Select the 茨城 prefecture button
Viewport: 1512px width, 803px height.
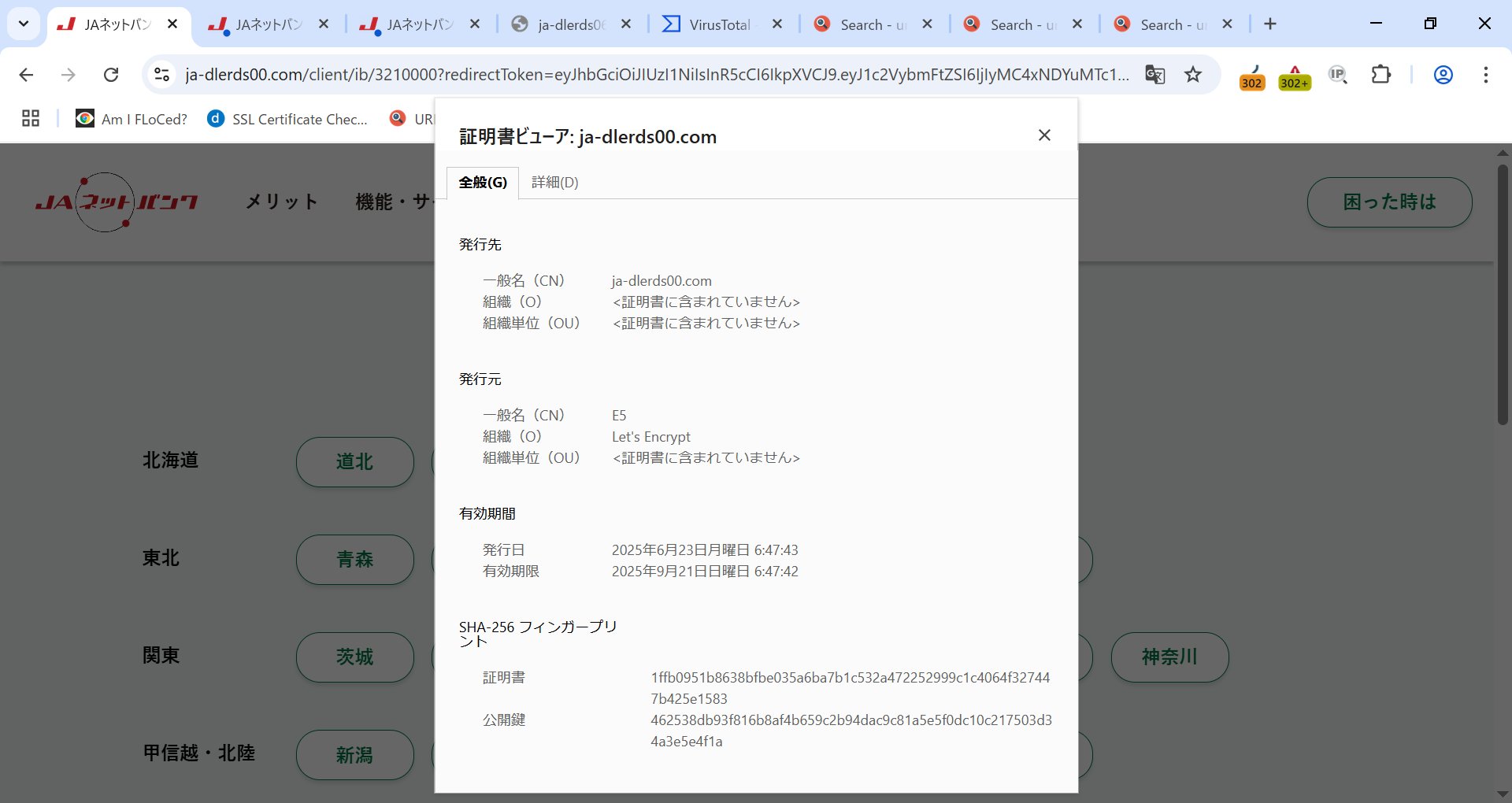(354, 657)
